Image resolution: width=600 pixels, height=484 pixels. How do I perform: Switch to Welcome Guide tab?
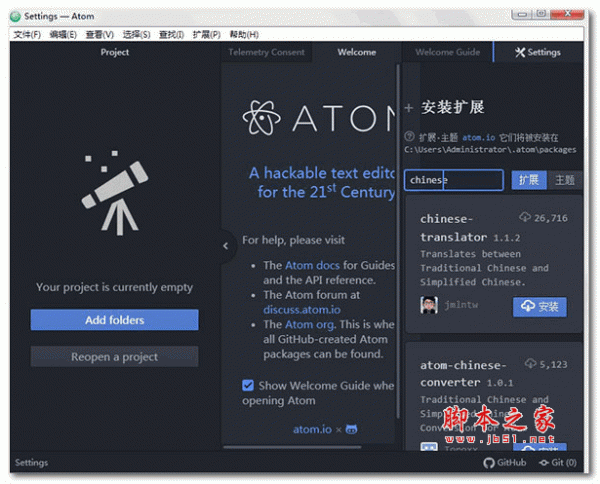pyautogui.click(x=447, y=52)
